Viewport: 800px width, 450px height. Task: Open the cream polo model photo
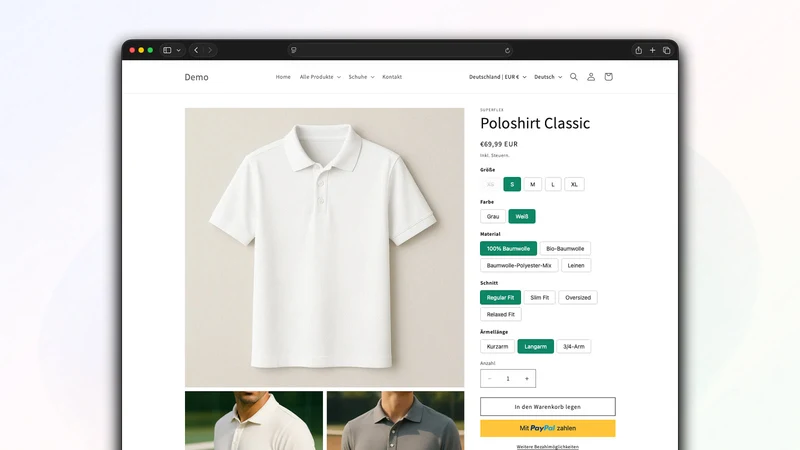[x=254, y=421]
